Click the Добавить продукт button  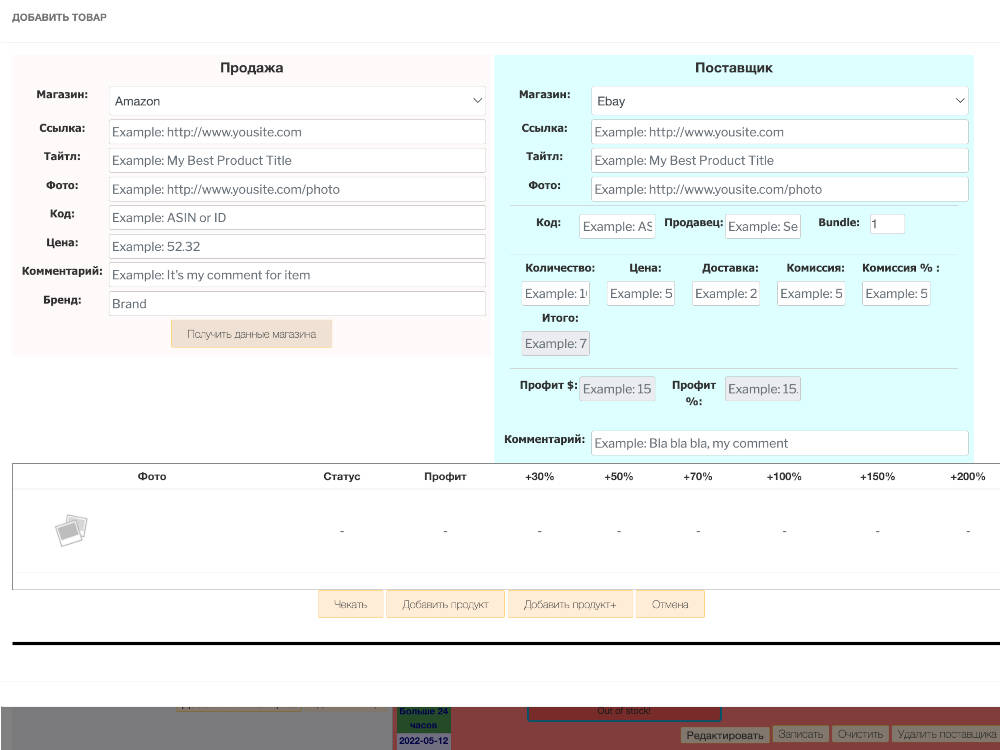coord(445,604)
